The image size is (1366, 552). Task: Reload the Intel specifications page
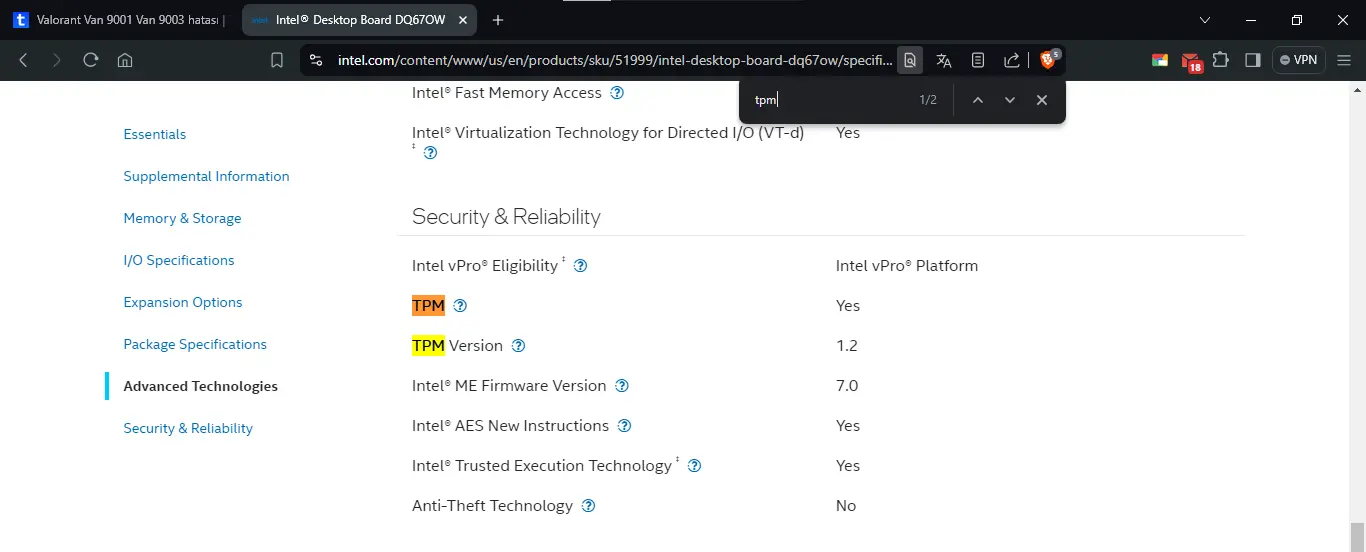[91, 60]
